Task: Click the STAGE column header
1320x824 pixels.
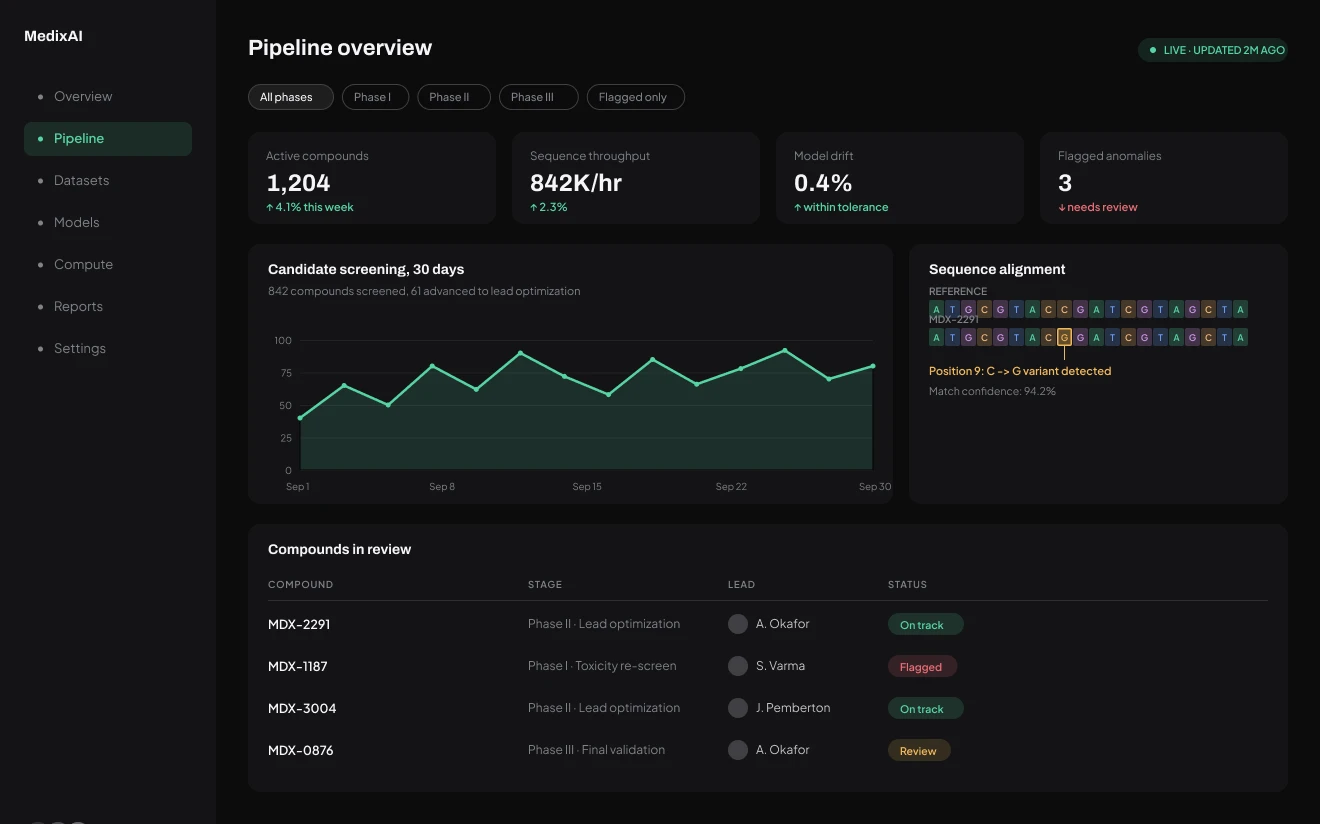Action: (x=545, y=585)
